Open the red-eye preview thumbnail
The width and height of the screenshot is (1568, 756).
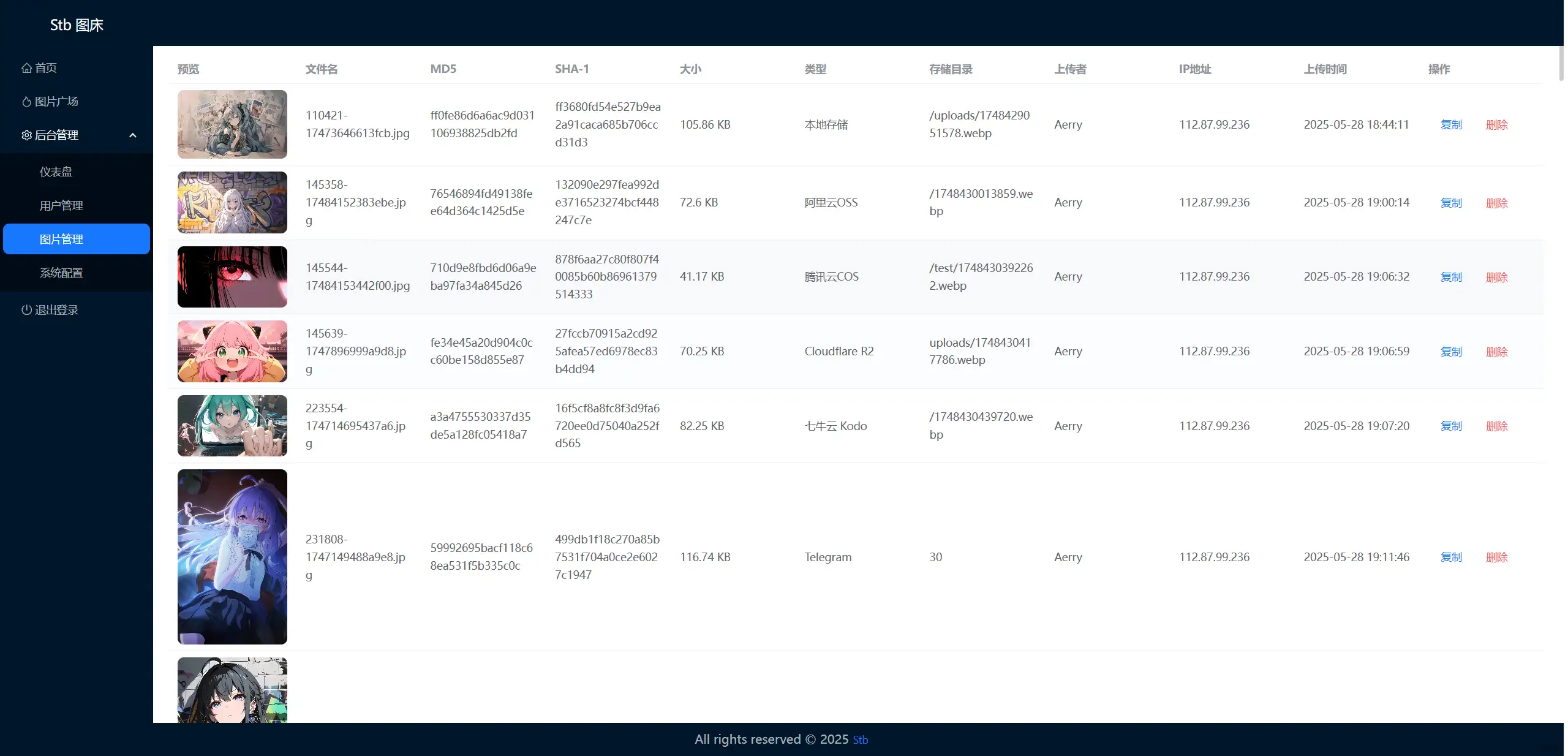(x=232, y=277)
